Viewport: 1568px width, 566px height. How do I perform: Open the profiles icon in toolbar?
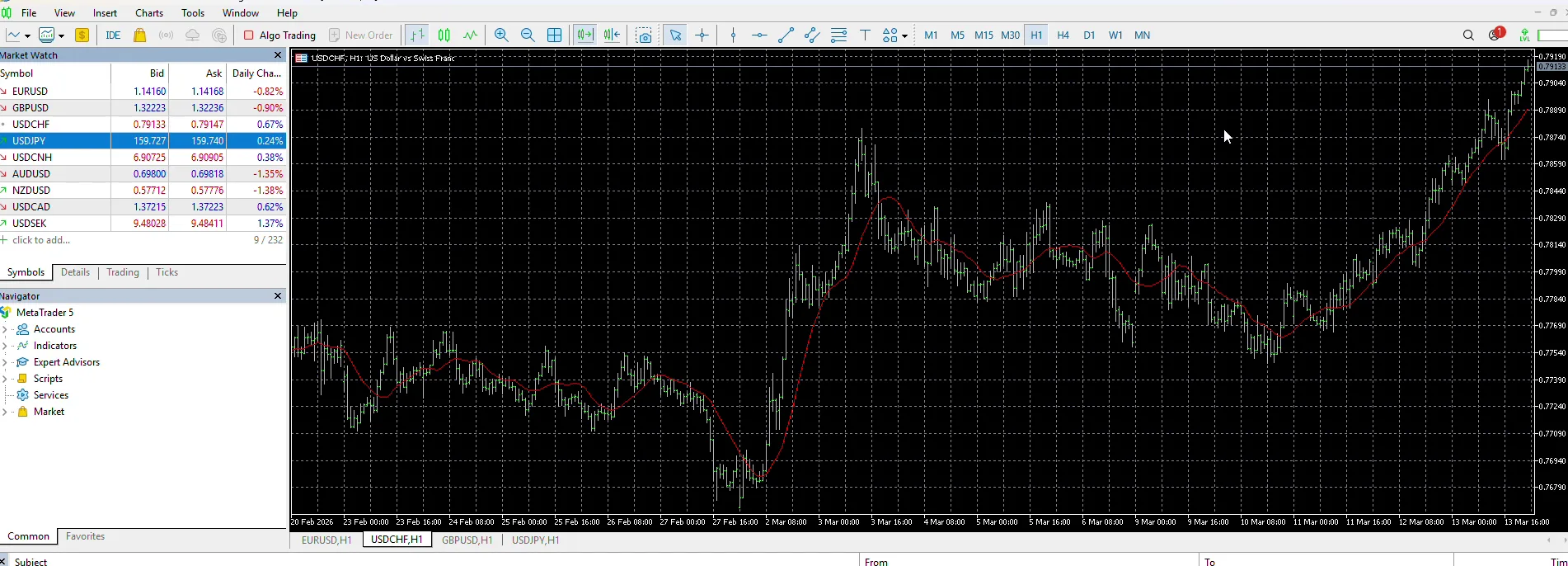click(47, 35)
